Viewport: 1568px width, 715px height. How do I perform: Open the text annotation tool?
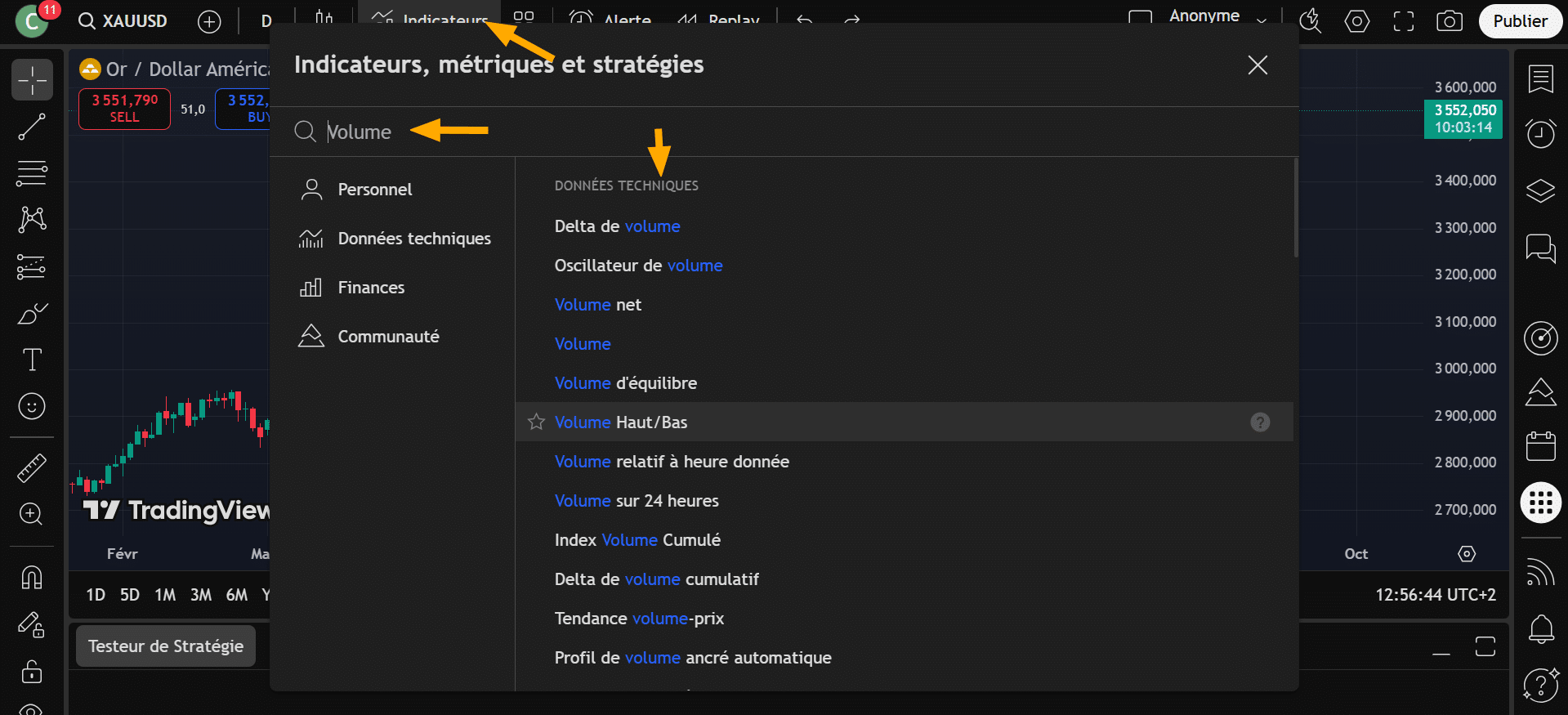coord(33,360)
